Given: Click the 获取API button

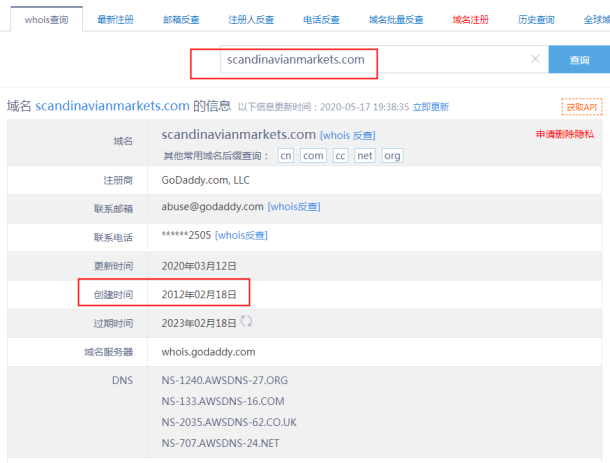Looking at the screenshot, I should 582,107.
